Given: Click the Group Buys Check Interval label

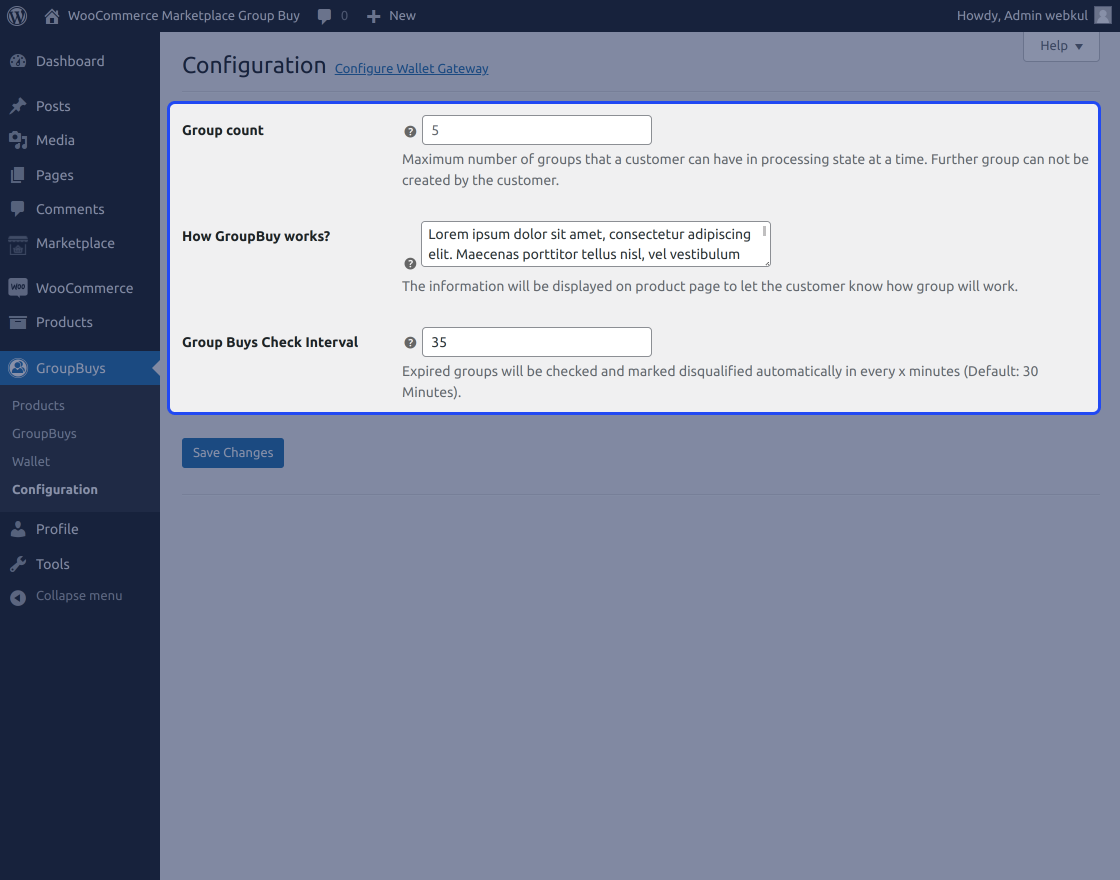Looking at the screenshot, I should pos(270,342).
